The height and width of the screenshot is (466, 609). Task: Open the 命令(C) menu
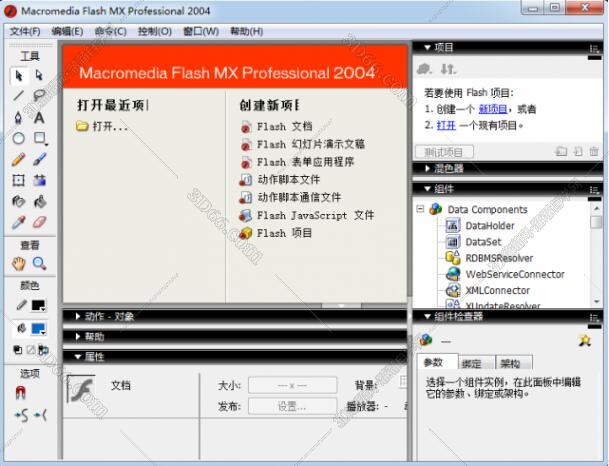pos(111,31)
